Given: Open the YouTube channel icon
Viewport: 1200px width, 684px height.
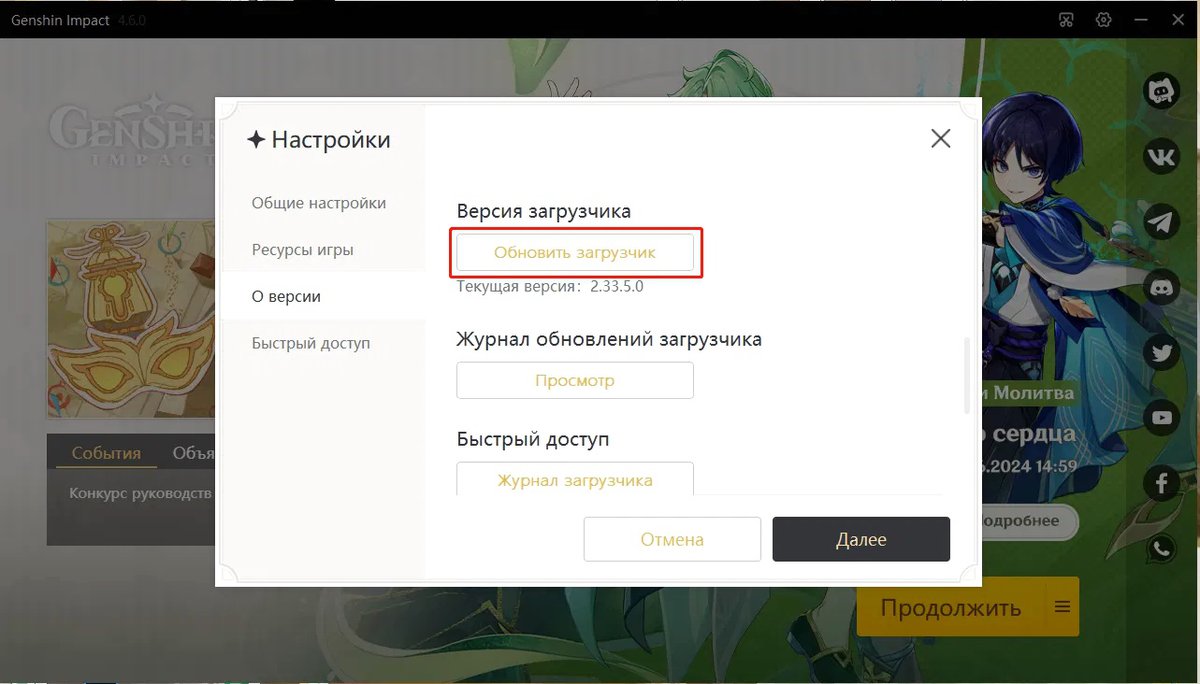Looking at the screenshot, I should point(1161,418).
